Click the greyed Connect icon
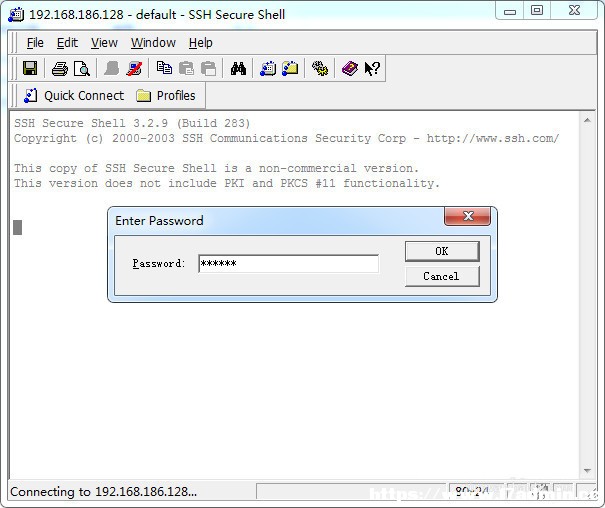This screenshot has width=605, height=508. (112, 69)
